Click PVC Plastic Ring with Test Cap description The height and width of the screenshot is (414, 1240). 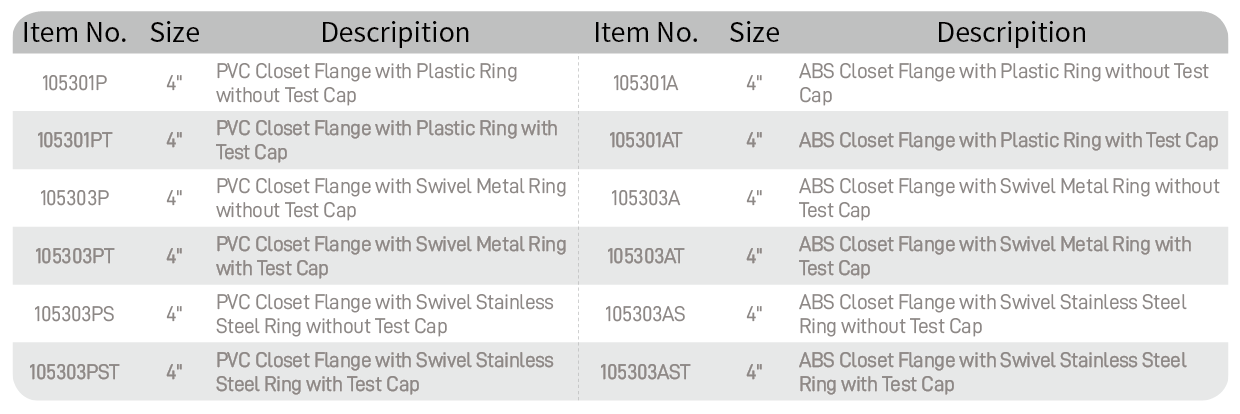click(x=387, y=141)
